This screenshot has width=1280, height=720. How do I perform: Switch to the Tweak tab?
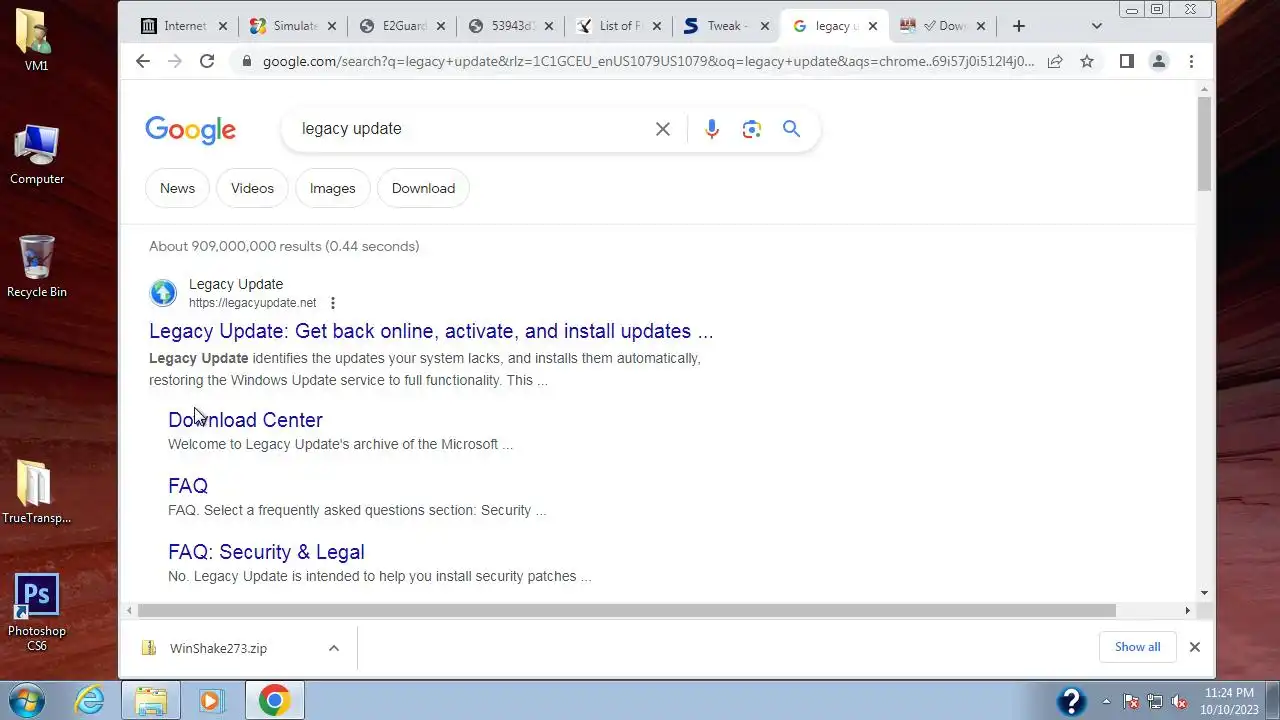pos(726,26)
